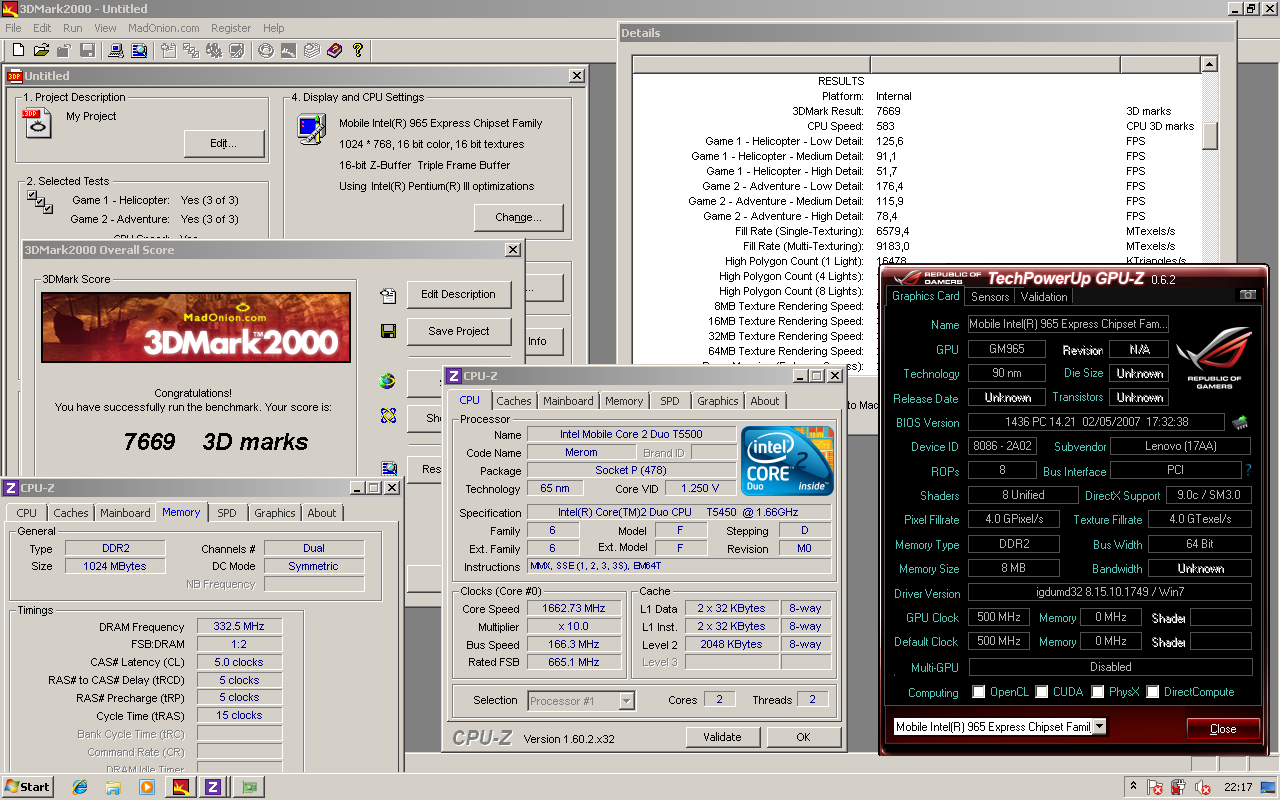Image resolution: width=1280 pixels, height=800 pixels.
Task: Switch to CPU-Z taskbar button
Action: click(x=213, y=787)
